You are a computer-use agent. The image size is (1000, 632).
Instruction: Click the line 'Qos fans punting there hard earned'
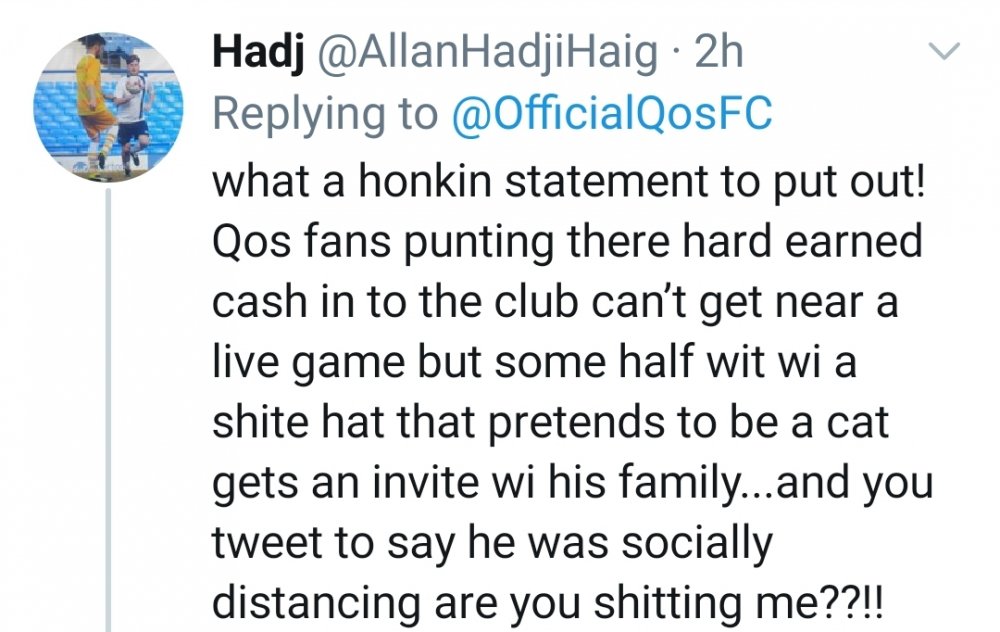(568, 243)
